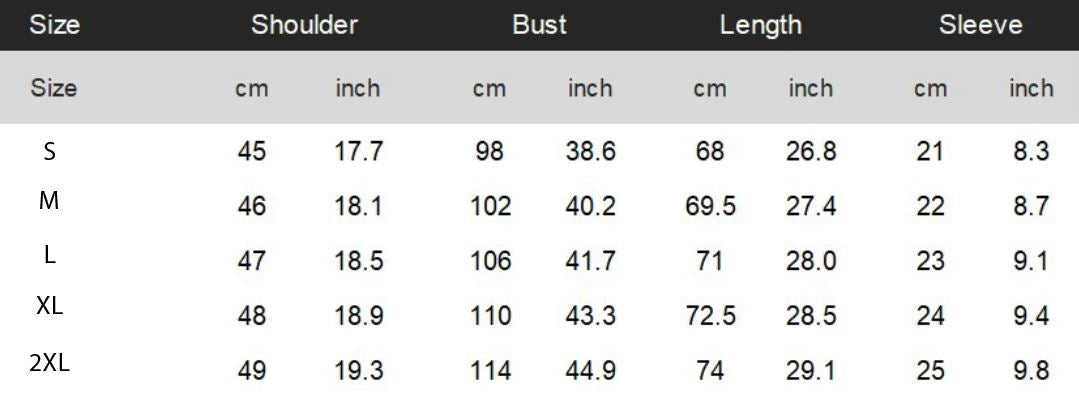
Task: Click the 19.3 shoulder inch value
Action: [x=359, y=371]
